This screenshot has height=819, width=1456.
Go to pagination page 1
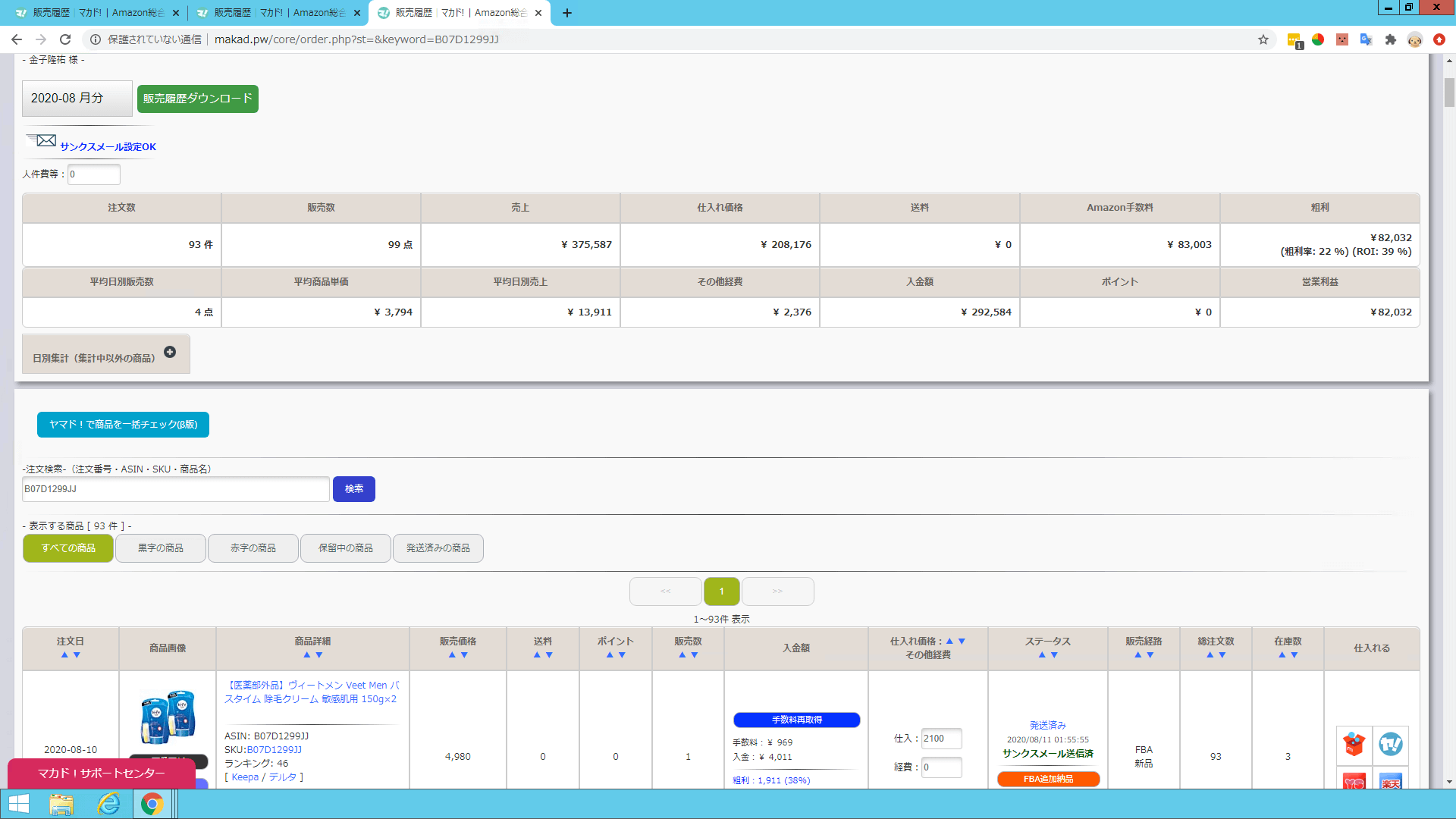pyautogui.click(x=722, y=591)
